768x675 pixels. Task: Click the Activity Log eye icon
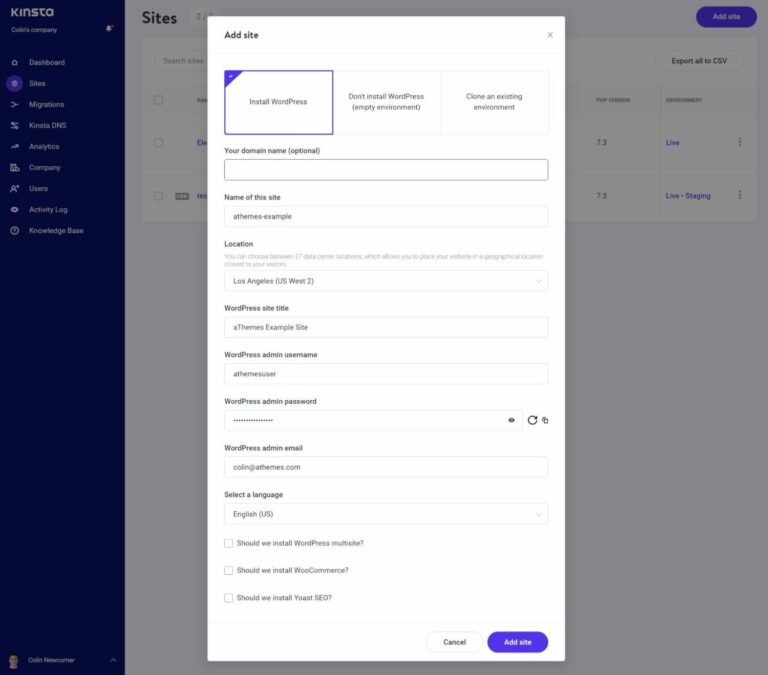[x=15, y=210]
